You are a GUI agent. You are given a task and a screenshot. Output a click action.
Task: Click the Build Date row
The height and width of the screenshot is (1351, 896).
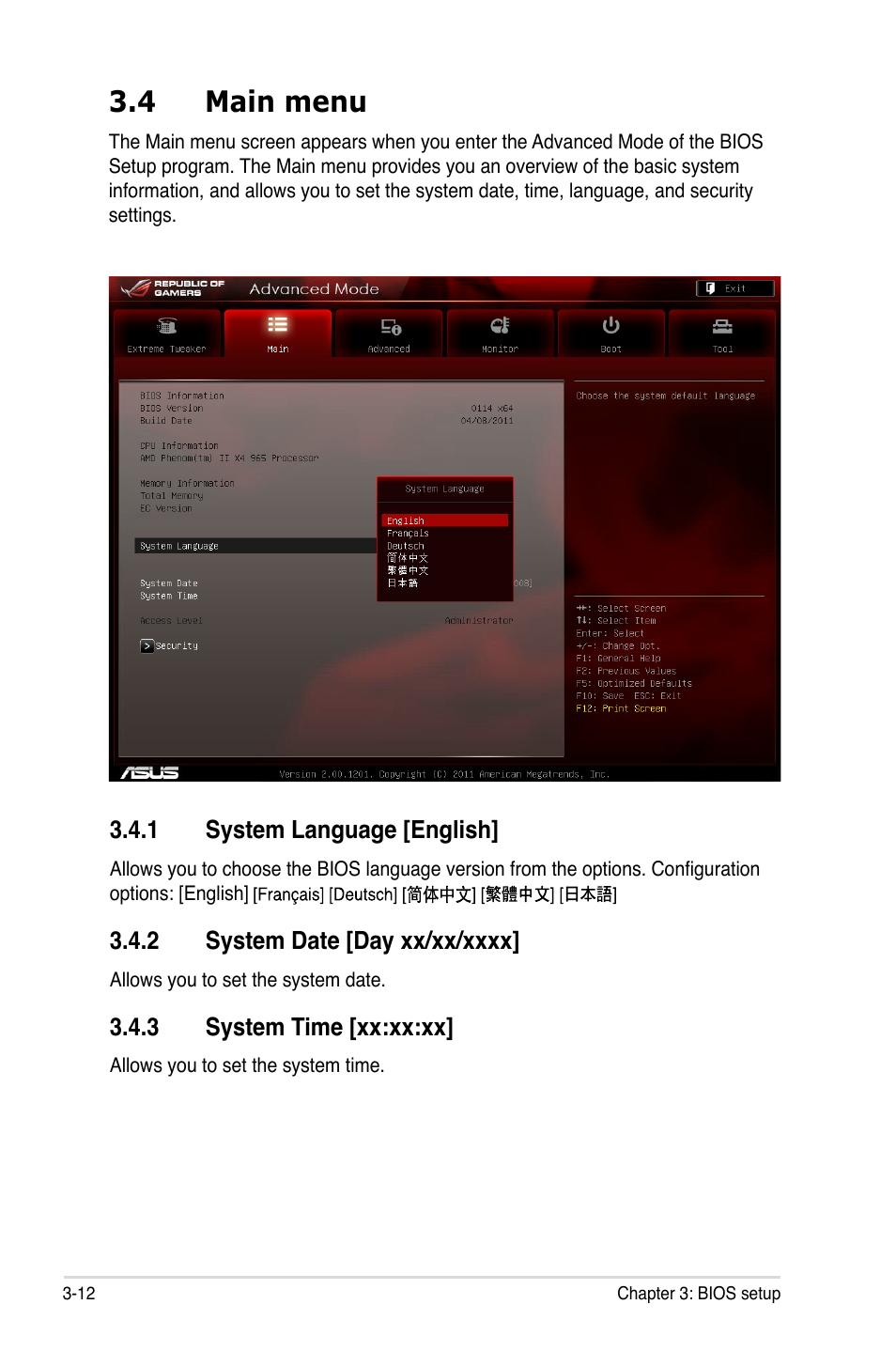click(x=327, y=421)
